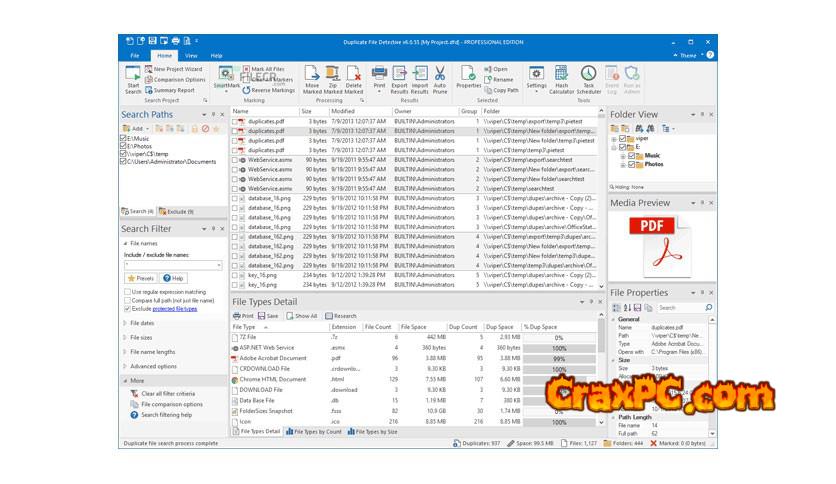The width and height of the screenshot is (836, 484).
Task: Open the Help ribbon tab
Action: point(216,55)
